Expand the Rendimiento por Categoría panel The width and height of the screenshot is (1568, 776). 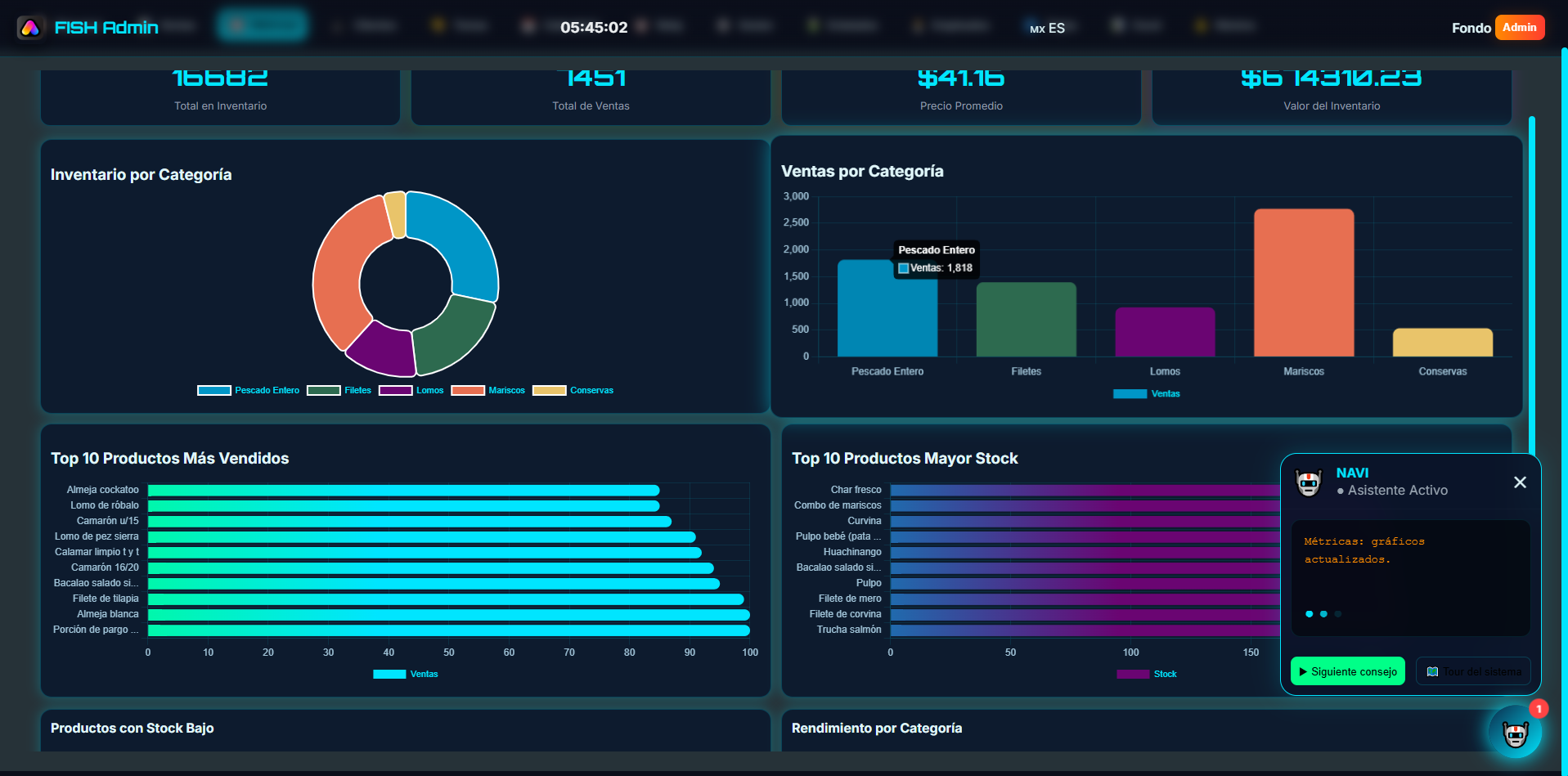pyautogui.click(x=877, y=728)
